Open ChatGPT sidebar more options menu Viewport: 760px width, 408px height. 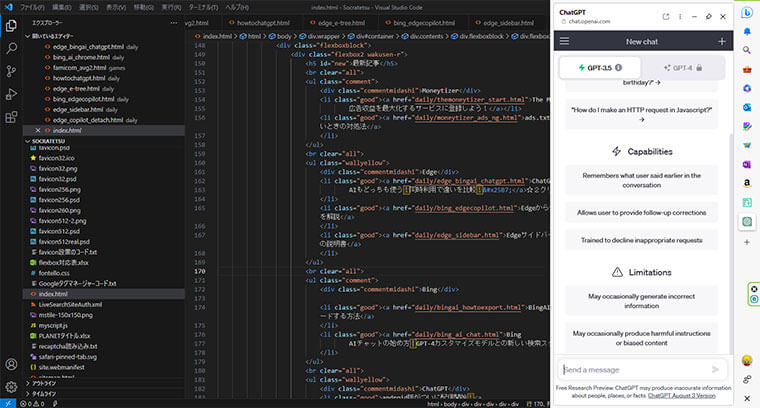click(x=680, y=16)
